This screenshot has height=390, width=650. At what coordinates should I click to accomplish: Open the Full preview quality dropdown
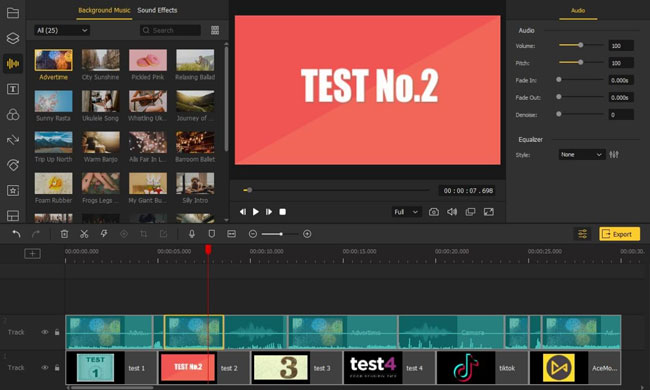pyautogui.click(x=406, y=212)
